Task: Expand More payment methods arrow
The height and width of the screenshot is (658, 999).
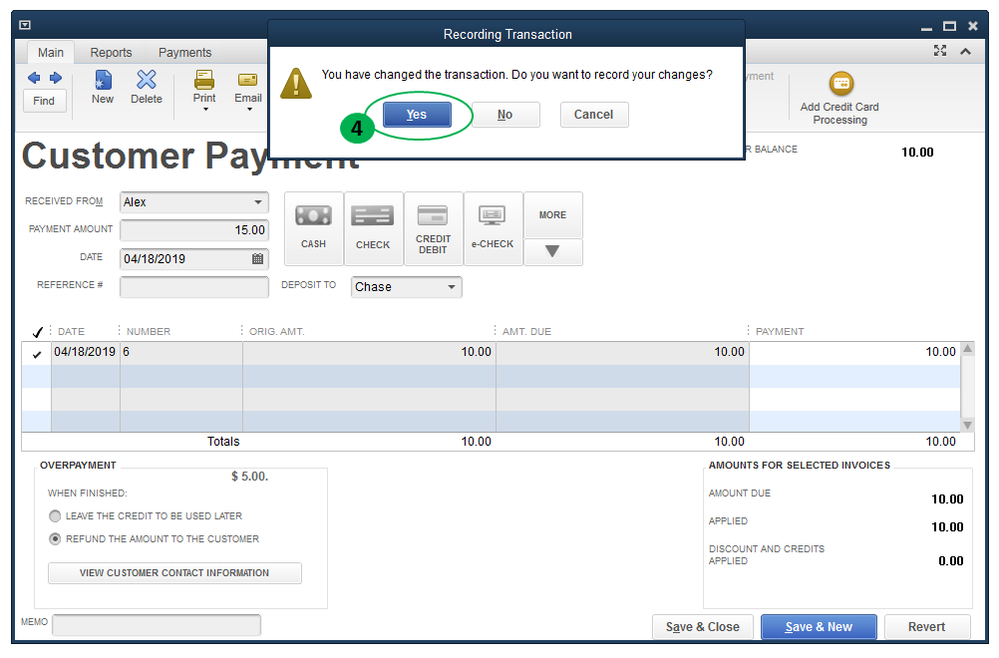Action: 552,252
